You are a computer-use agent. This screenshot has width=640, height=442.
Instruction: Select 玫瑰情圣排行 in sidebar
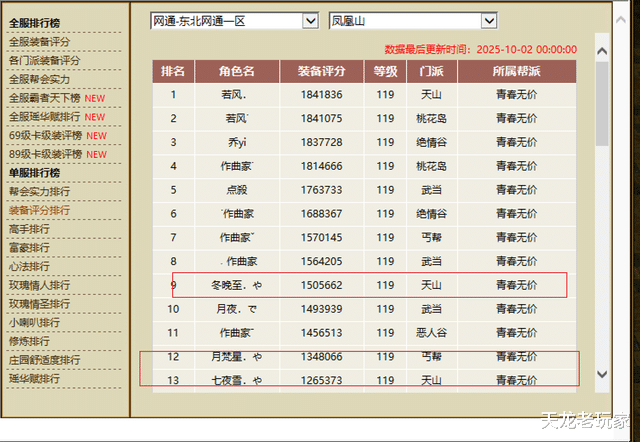[40, 304]
